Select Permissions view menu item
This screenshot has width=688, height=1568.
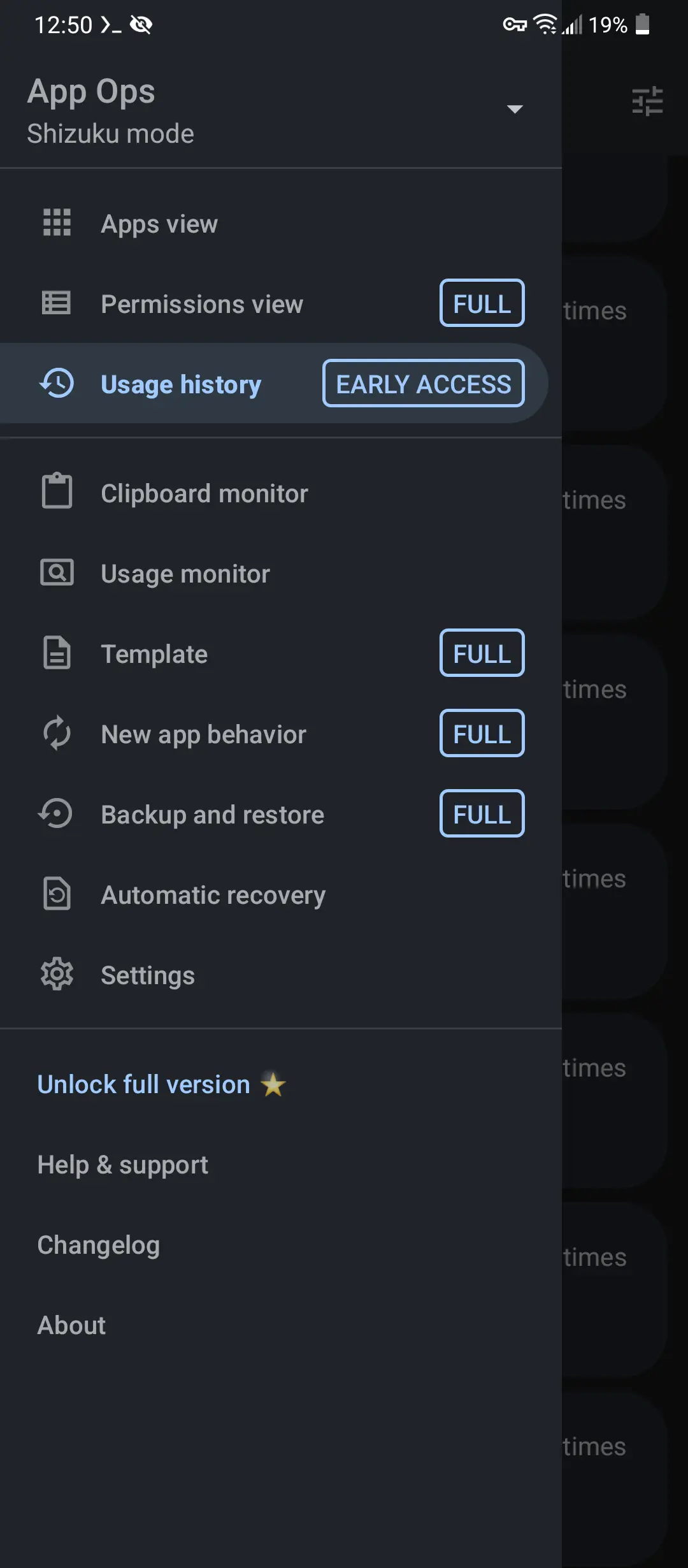(x=280, y=303)
